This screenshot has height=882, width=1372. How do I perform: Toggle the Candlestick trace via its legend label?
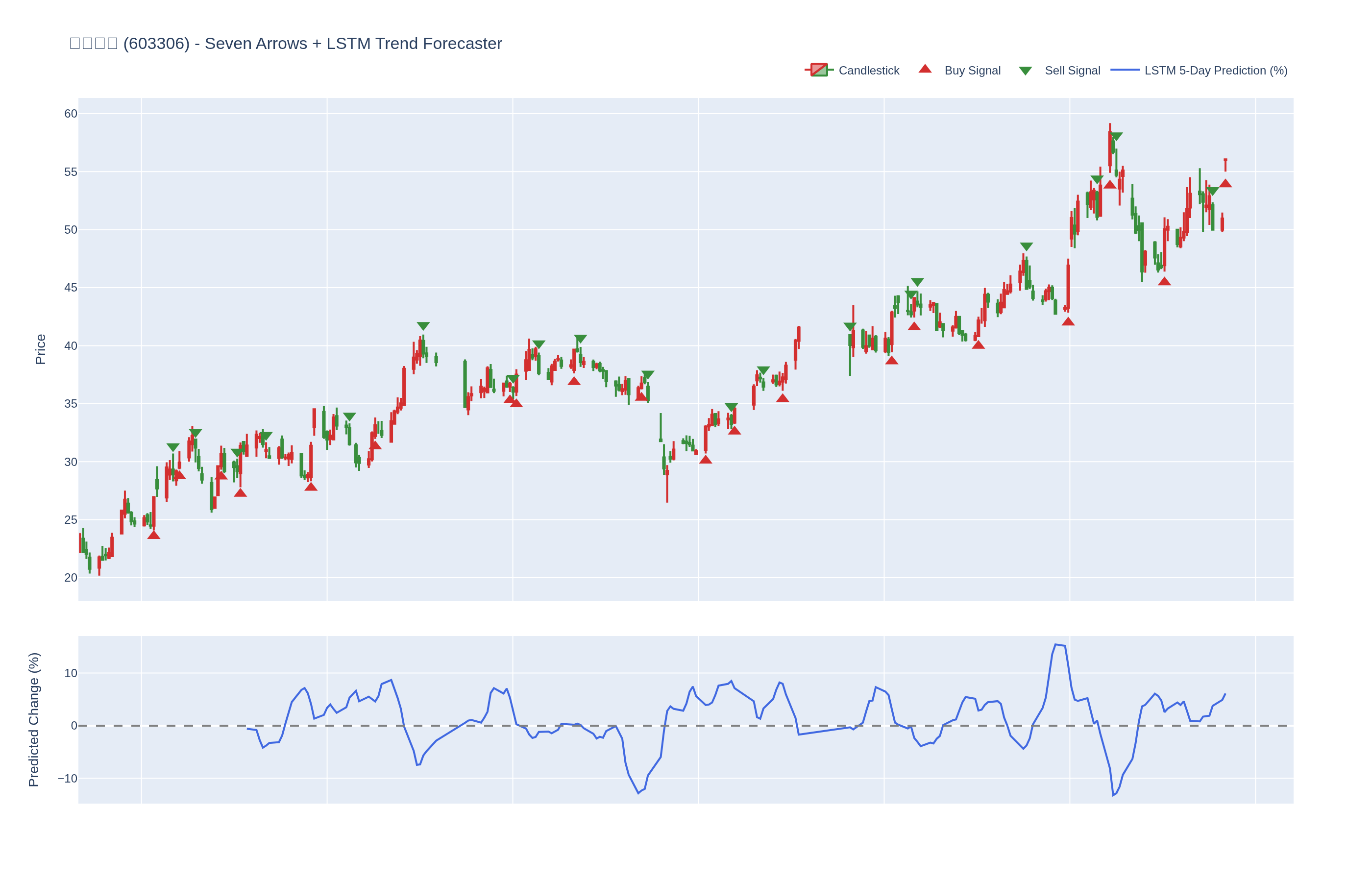868,71
